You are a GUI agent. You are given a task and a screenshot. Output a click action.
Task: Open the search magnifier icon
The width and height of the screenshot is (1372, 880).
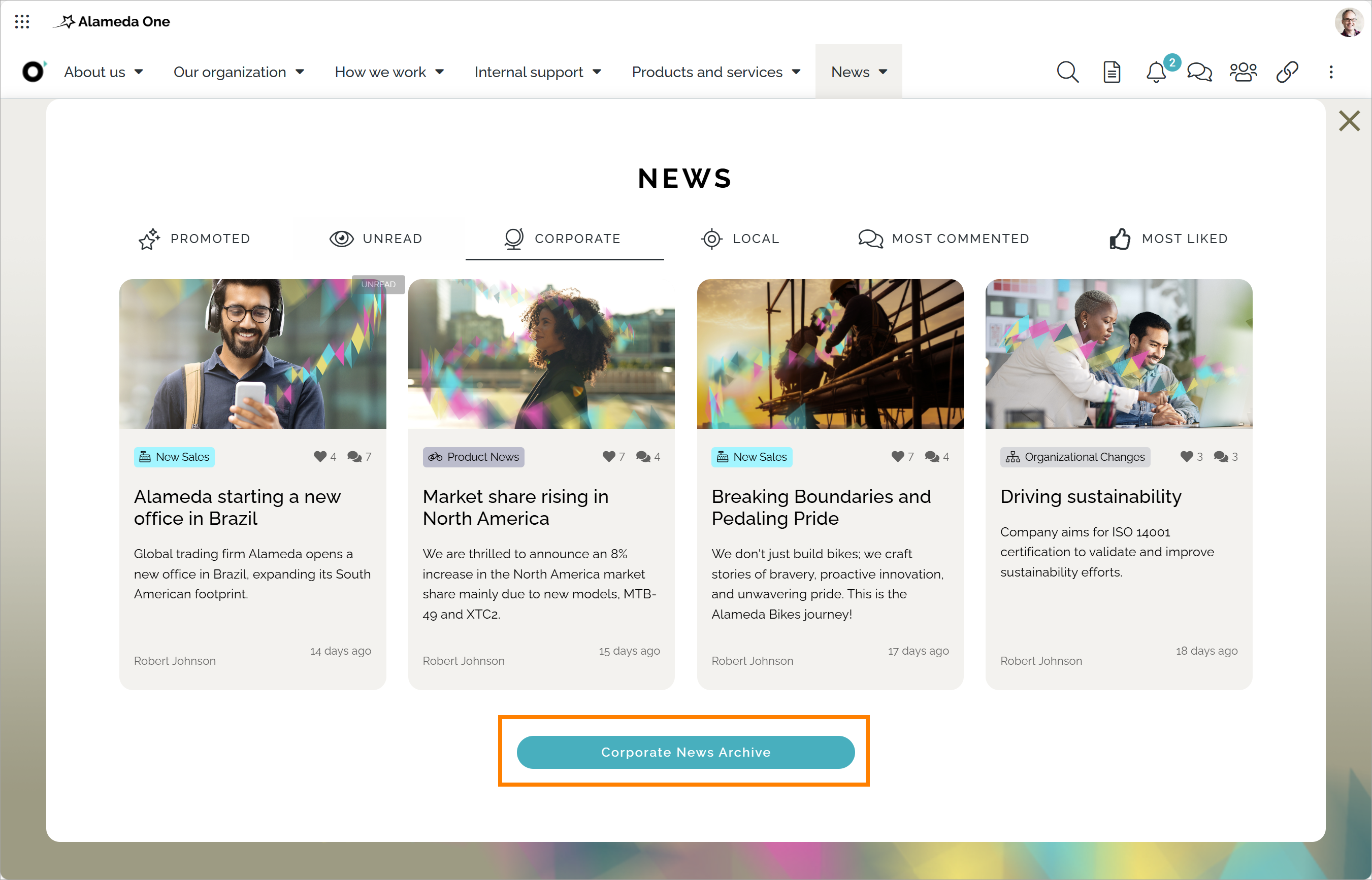click(1067, 72)
